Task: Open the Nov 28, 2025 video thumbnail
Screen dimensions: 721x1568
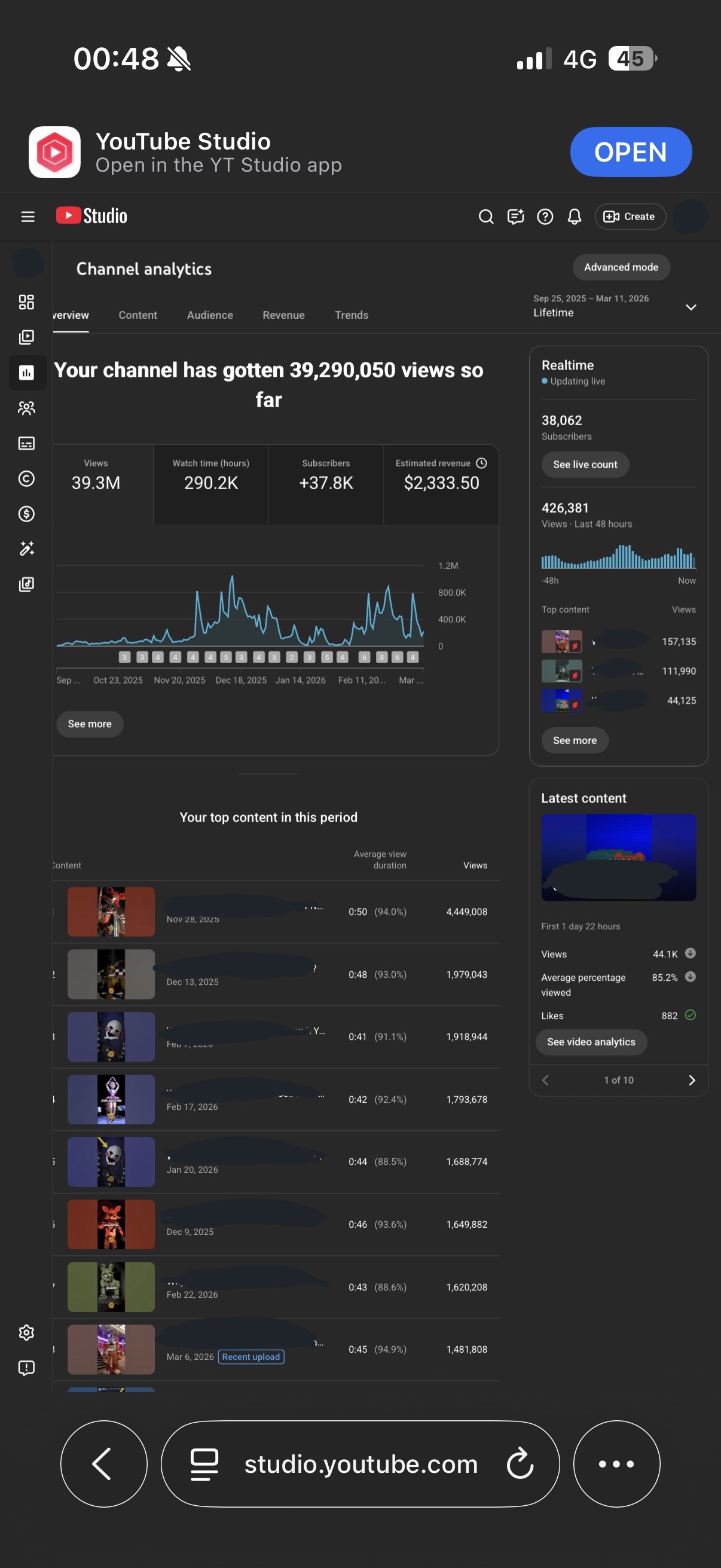Action: click(111, 911)
